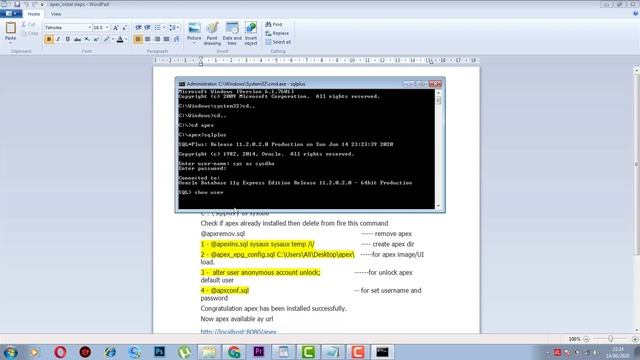Align text right

[157, 39]
